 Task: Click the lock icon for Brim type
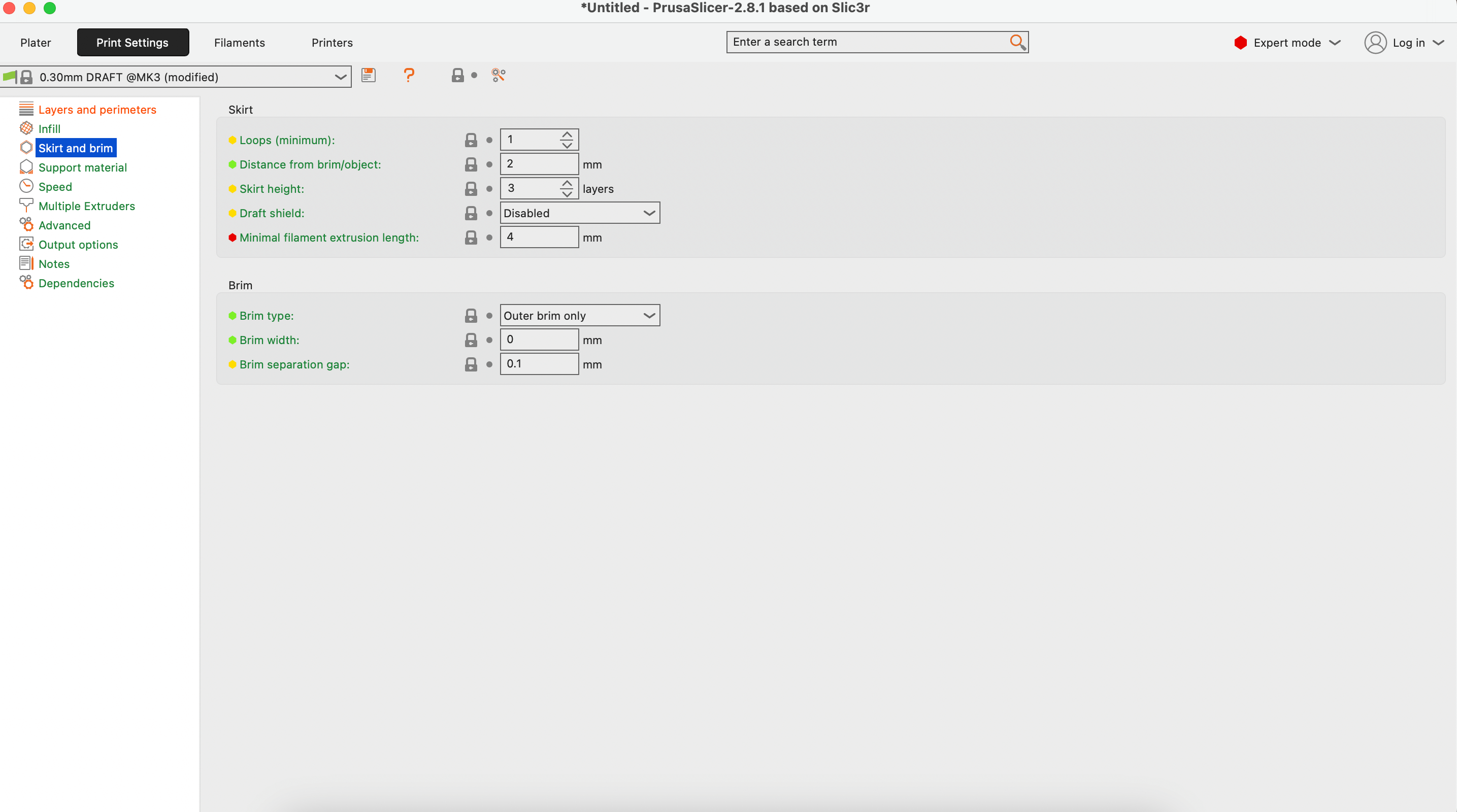(x=471, y=316)
